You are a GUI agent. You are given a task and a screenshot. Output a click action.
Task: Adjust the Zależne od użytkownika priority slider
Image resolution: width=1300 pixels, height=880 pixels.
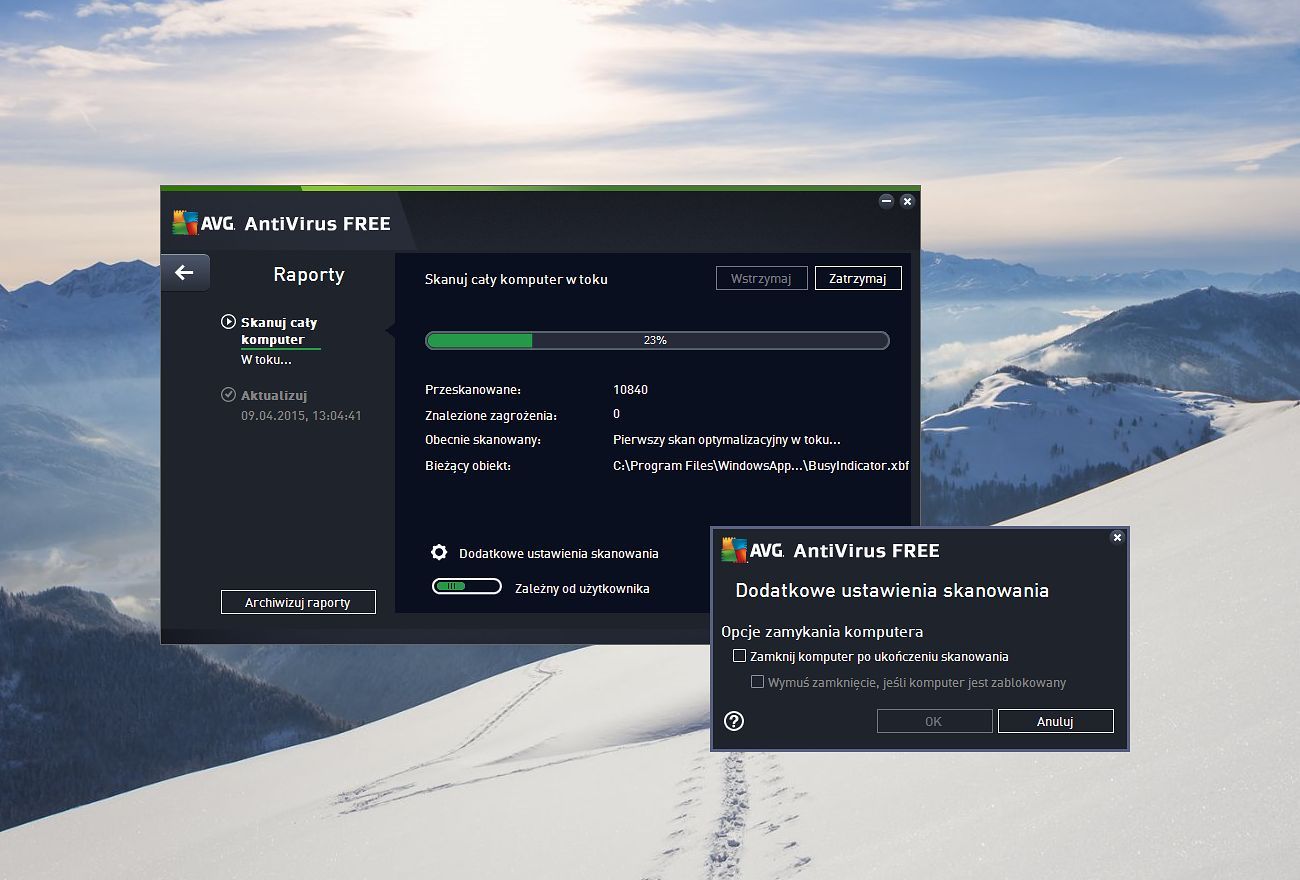(x=467, y=585)
